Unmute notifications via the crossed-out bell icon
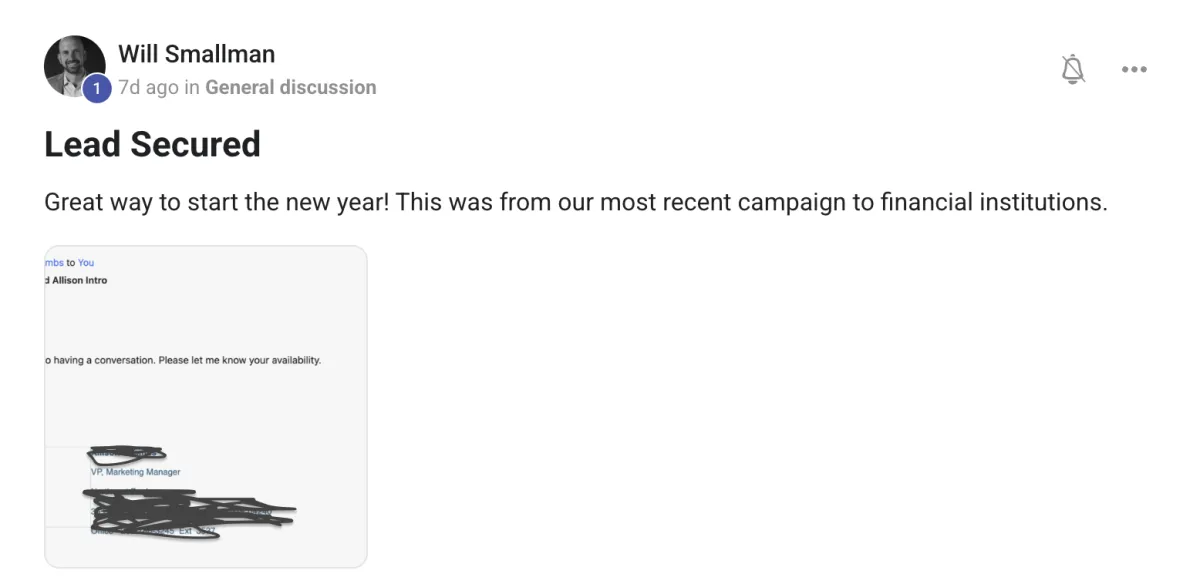Image resolution: width=1200 pixels, height=584 pixels. 1073,68
